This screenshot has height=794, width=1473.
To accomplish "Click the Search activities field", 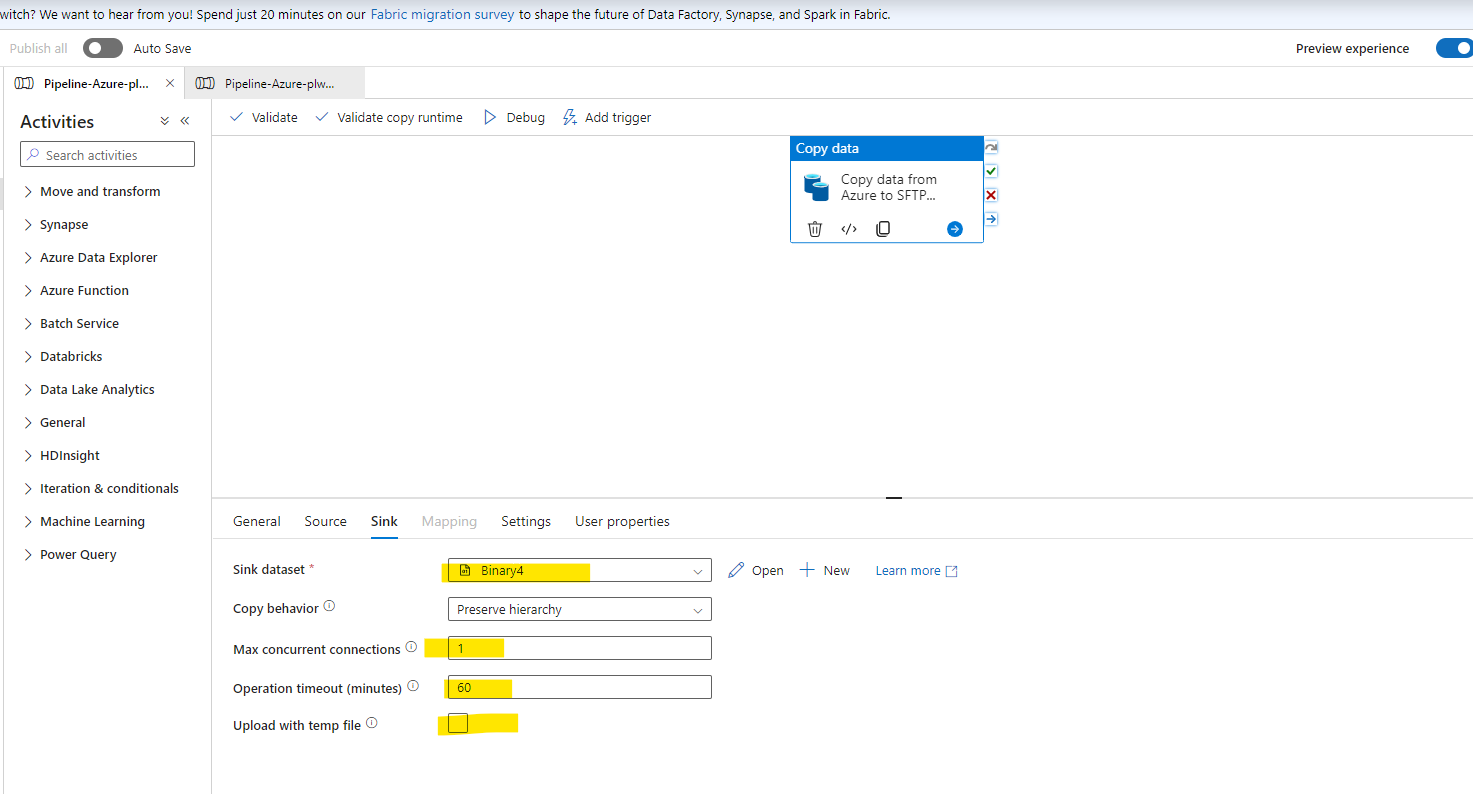I will tap(107, 154).
